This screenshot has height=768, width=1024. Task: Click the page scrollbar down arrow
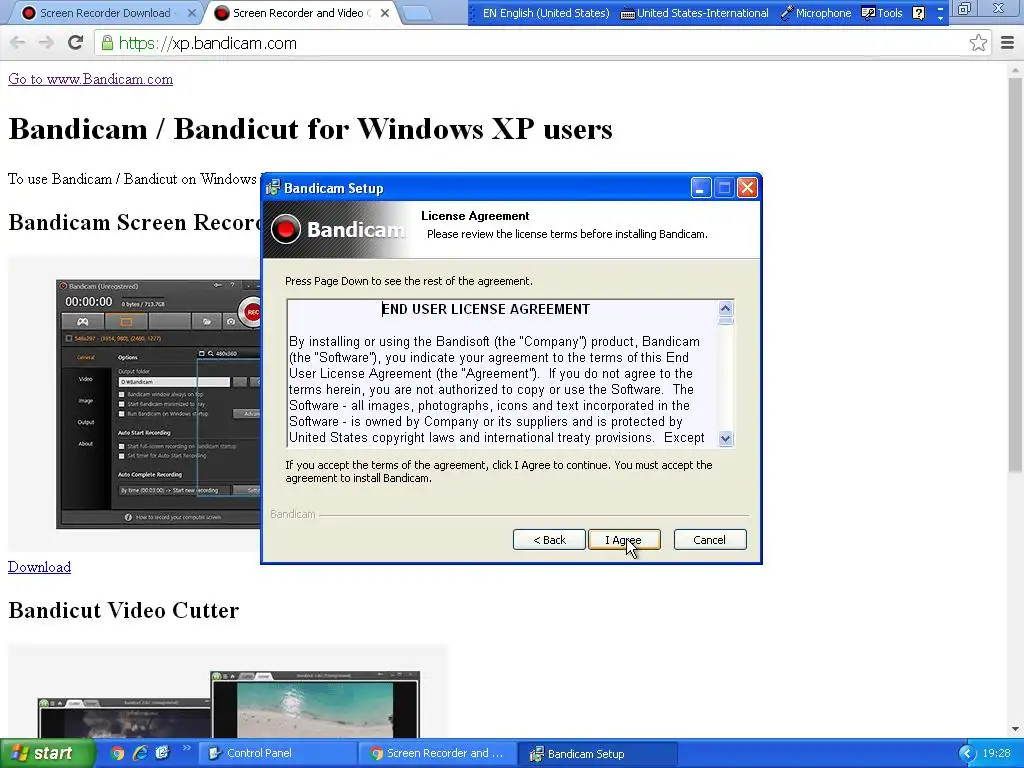click(x=1015, y=729)
